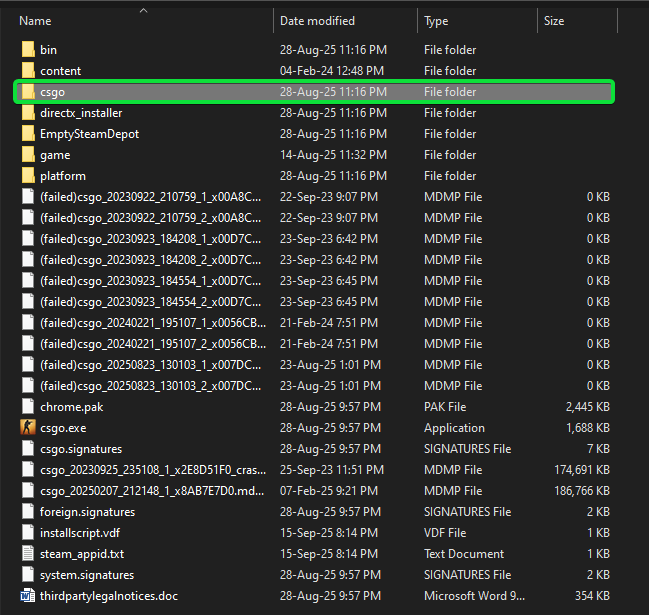
Task: Select the system.signatures file name
Action: [87, 575]
